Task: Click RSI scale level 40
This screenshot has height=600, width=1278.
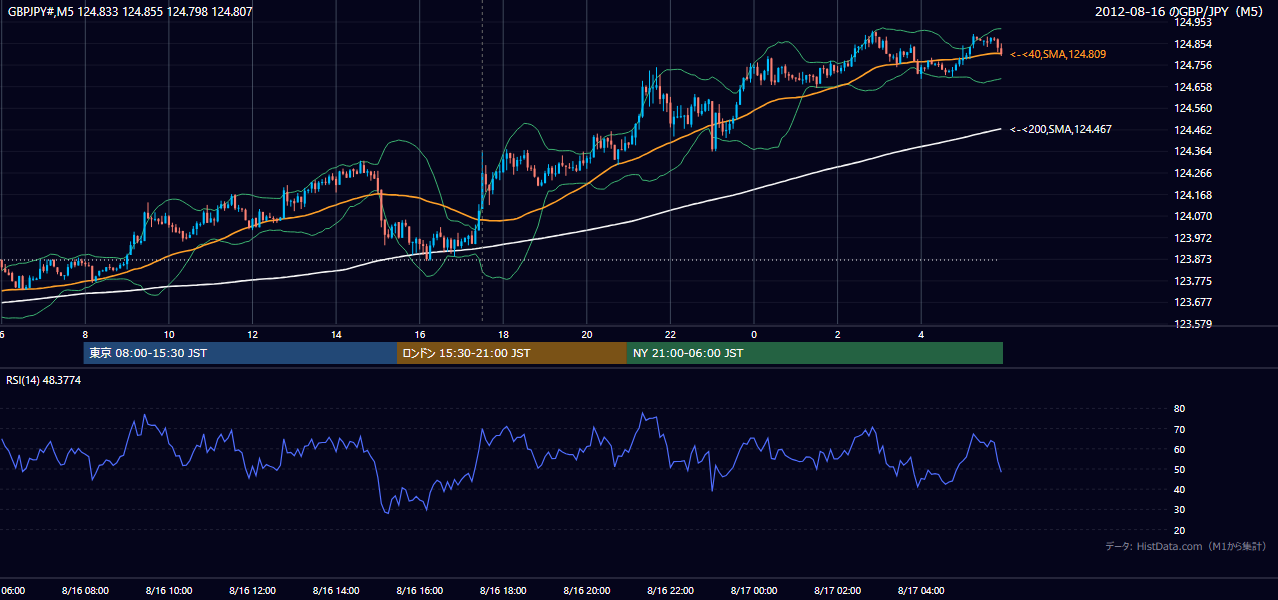Action: 1180,489
